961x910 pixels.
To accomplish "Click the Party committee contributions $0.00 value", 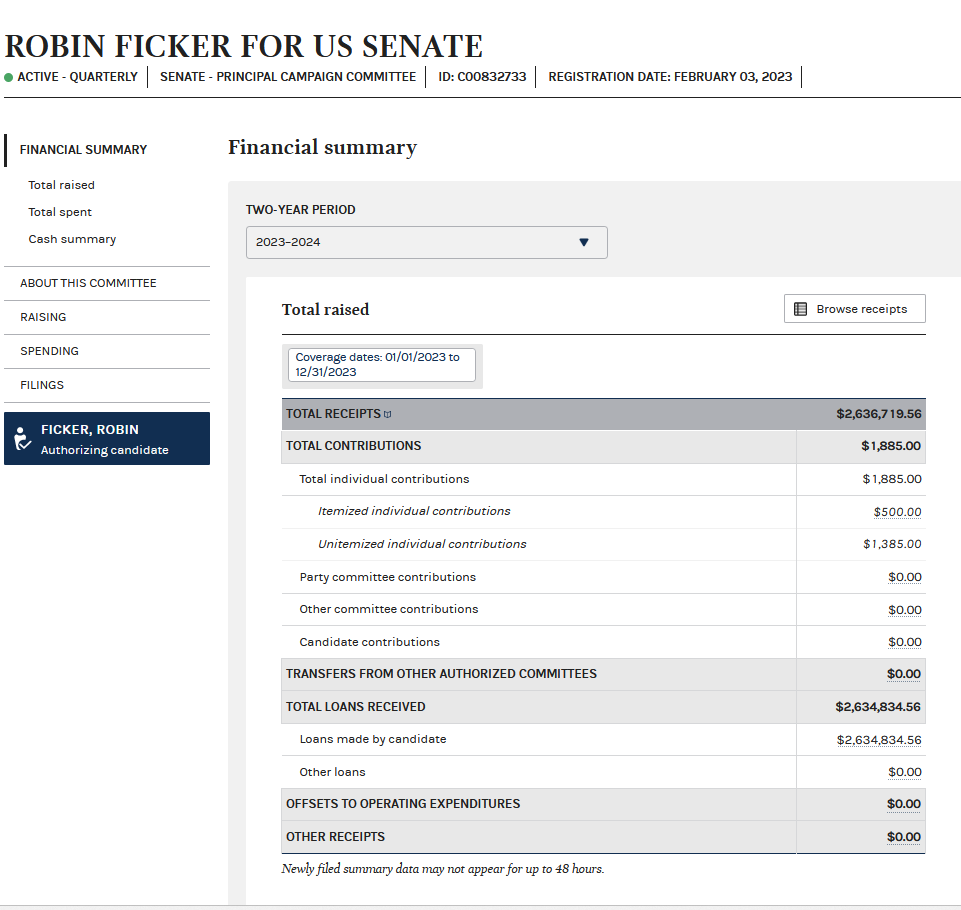I will click(904, 576).
